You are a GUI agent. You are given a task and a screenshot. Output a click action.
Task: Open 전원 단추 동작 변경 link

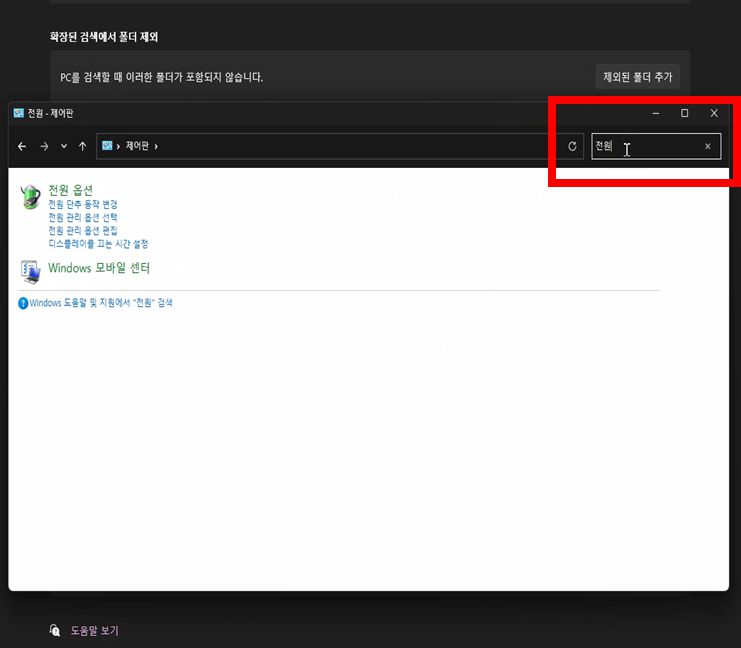[x=83, y=204]
